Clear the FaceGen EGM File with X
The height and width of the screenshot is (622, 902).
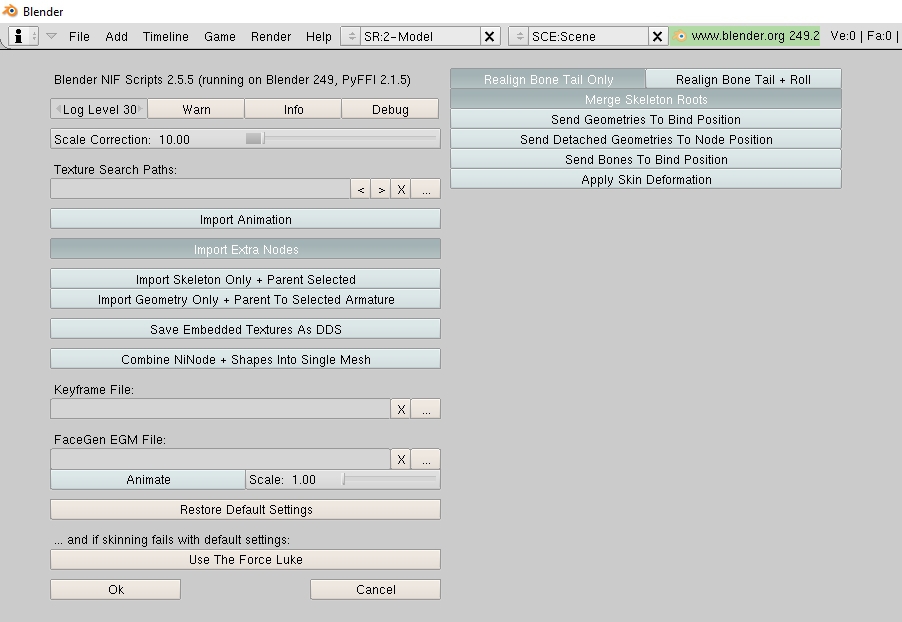pyautogui.click(x=401, y=459)
